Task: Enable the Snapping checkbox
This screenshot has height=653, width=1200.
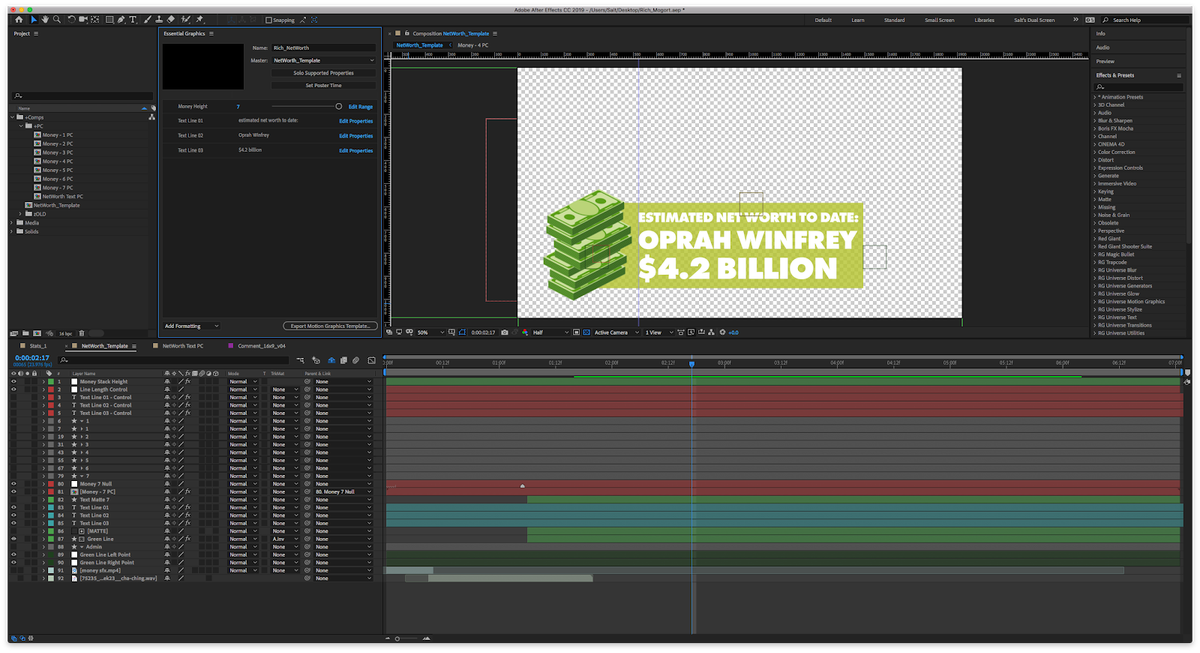Action: [268, 20]
